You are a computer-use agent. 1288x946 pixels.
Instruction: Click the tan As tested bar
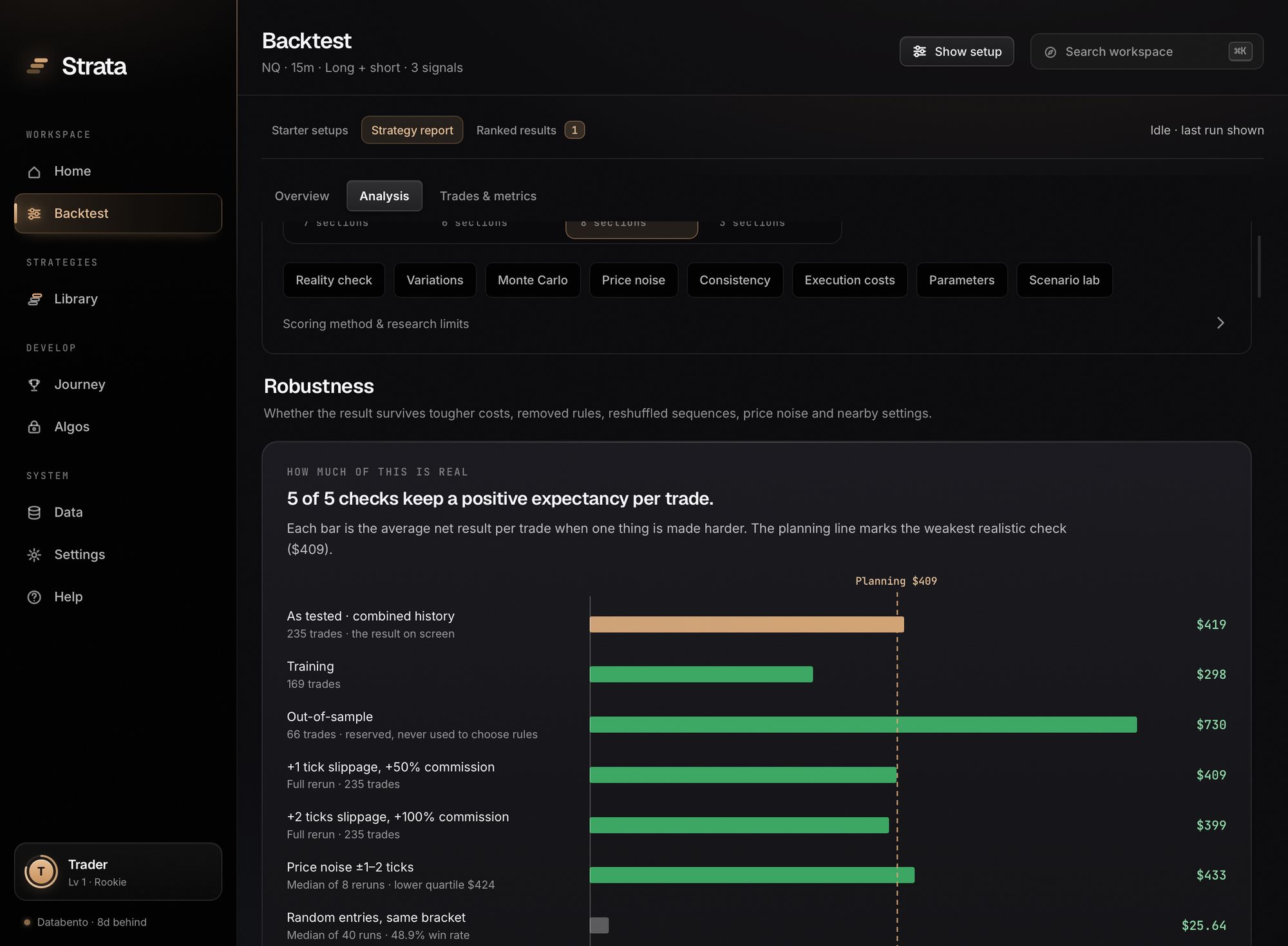(746, 625)
